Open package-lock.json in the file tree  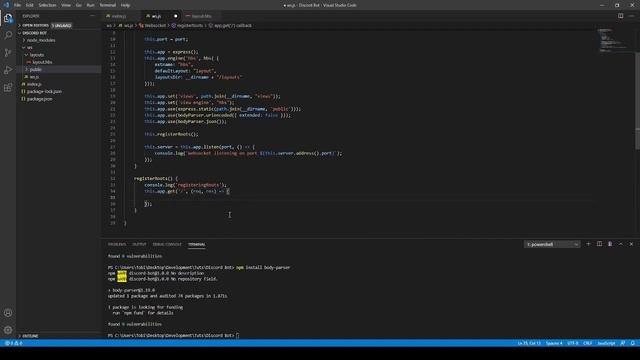44,92
